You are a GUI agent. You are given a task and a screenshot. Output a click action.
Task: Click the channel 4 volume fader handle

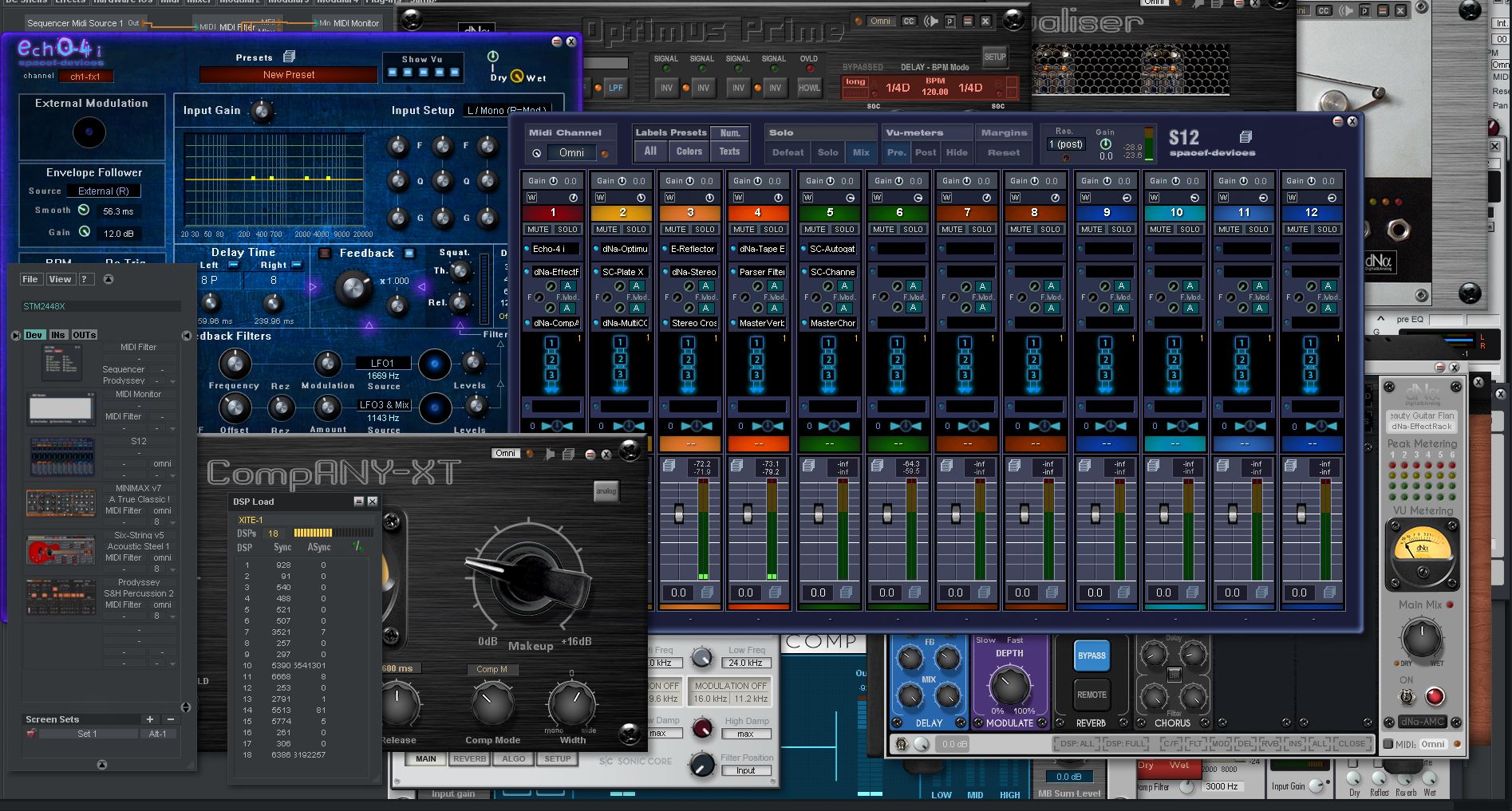click(748, 514)
